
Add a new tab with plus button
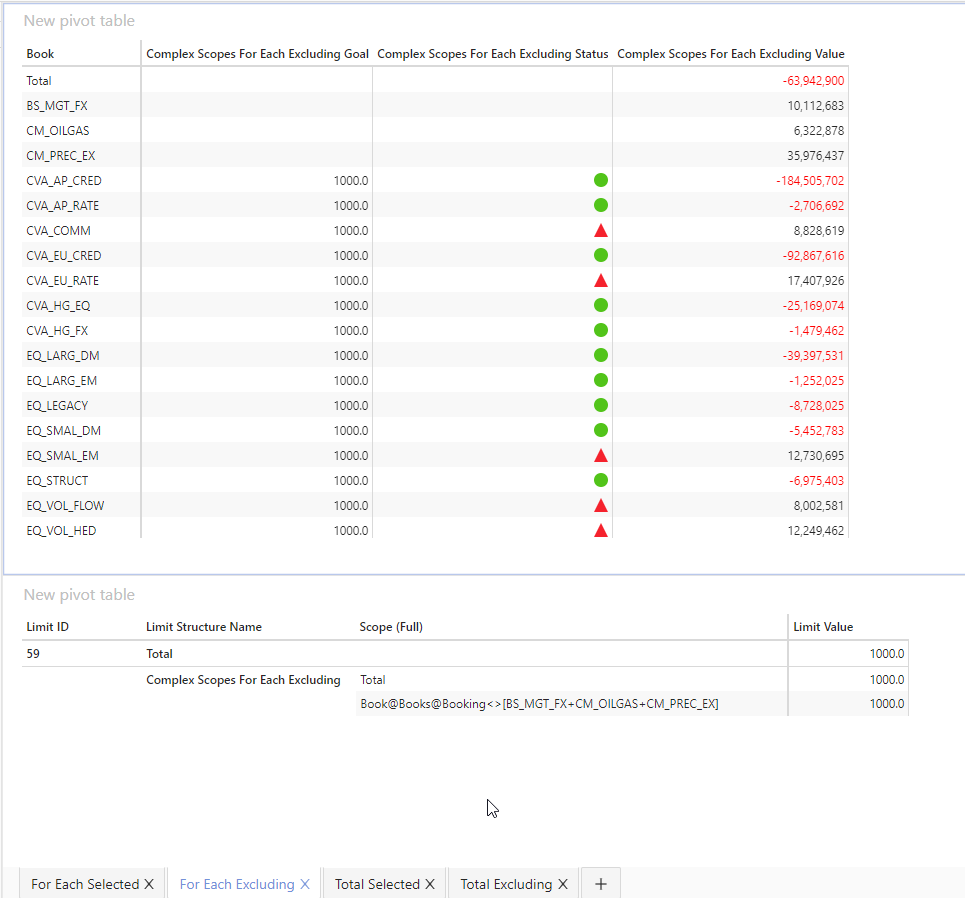600,884
